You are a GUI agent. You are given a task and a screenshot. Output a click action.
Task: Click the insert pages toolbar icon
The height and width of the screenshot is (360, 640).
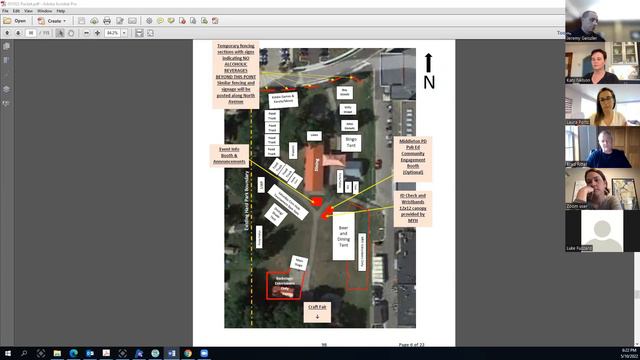(204, 21)
